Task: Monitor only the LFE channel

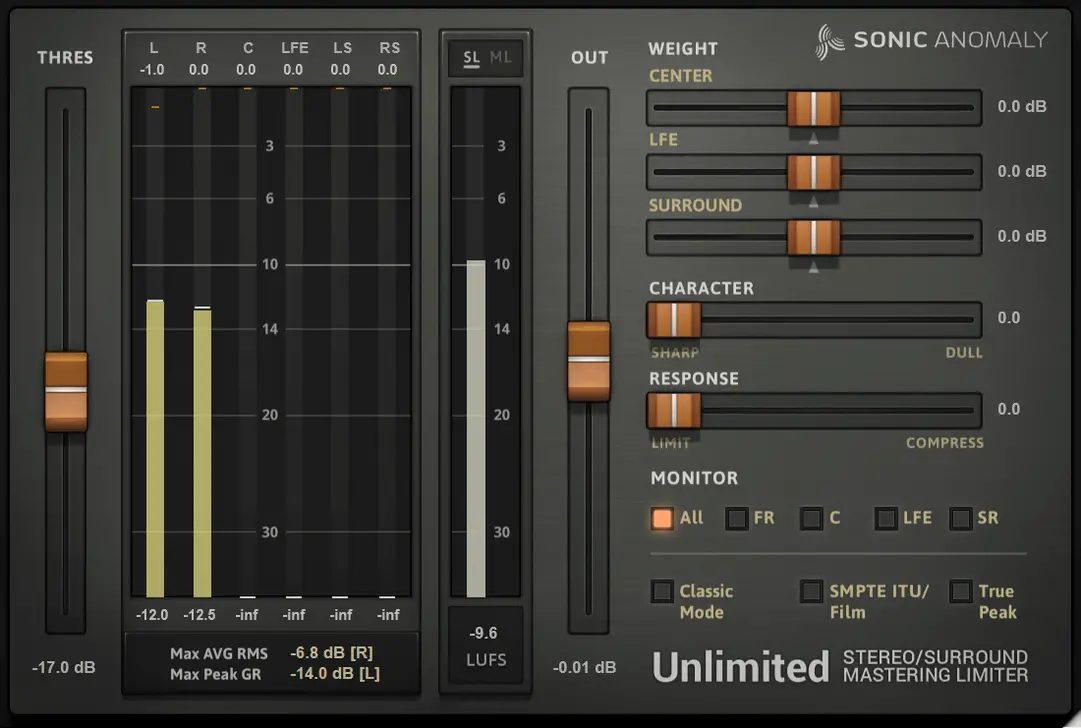Action: [884, 519]
